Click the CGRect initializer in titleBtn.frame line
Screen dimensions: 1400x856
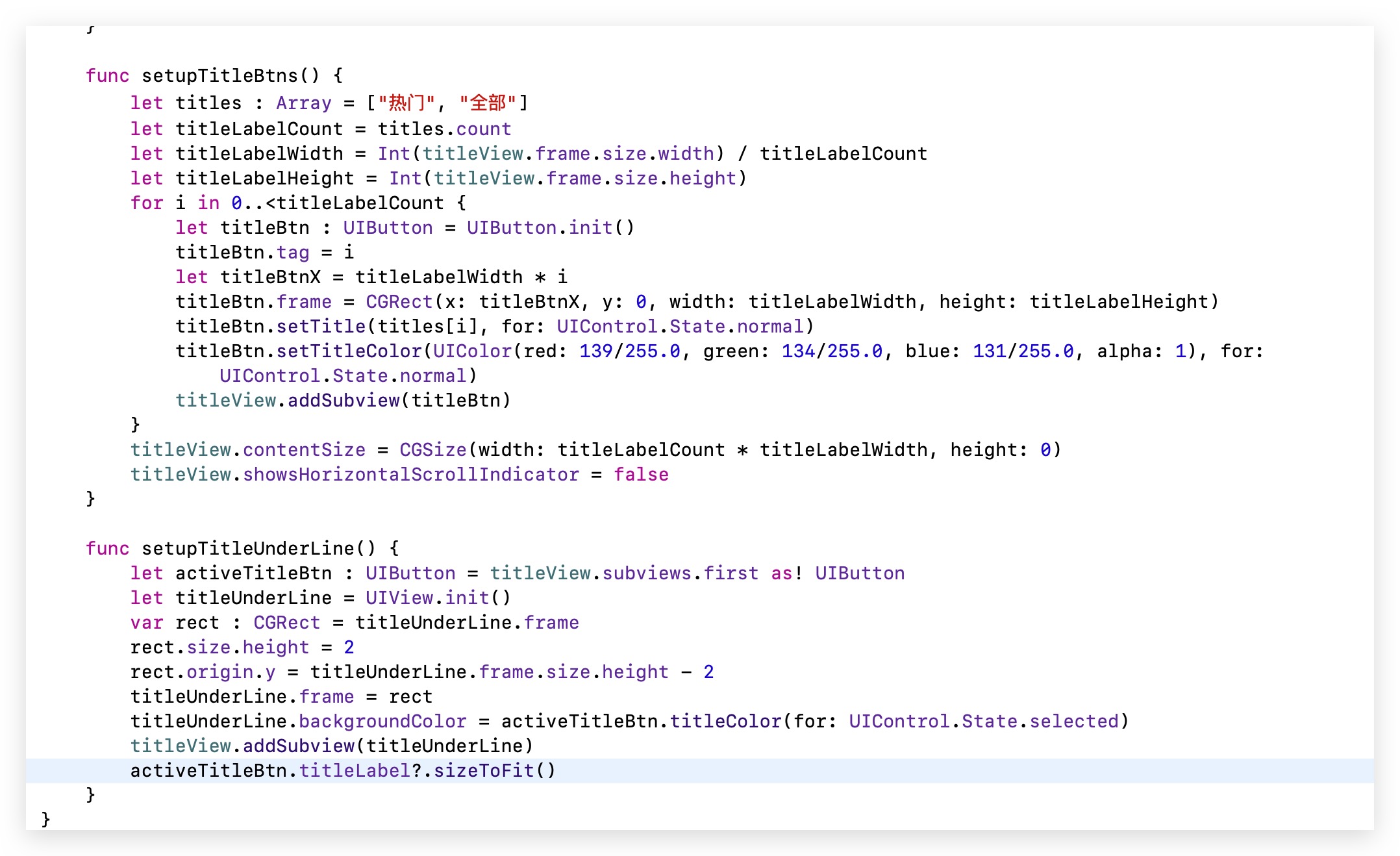[399, 302]
